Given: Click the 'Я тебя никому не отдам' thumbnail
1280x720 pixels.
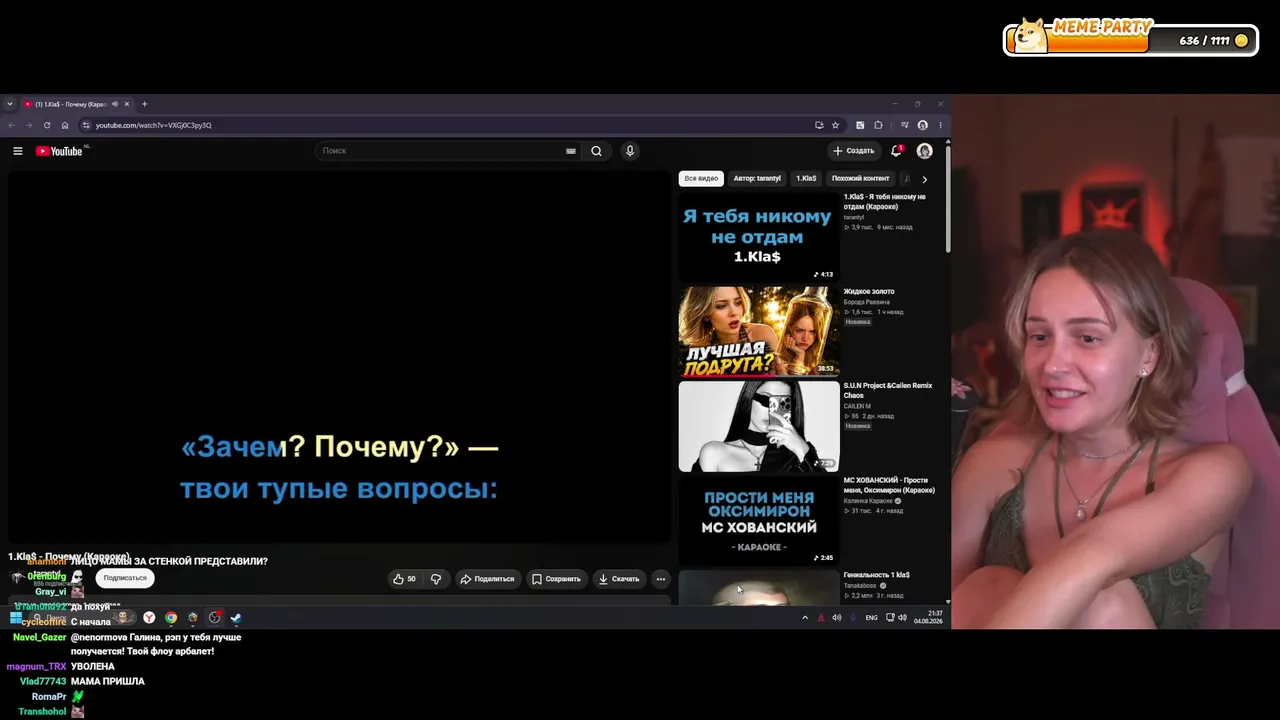Looking at the screenshot, I should click(x=759, y=237).
